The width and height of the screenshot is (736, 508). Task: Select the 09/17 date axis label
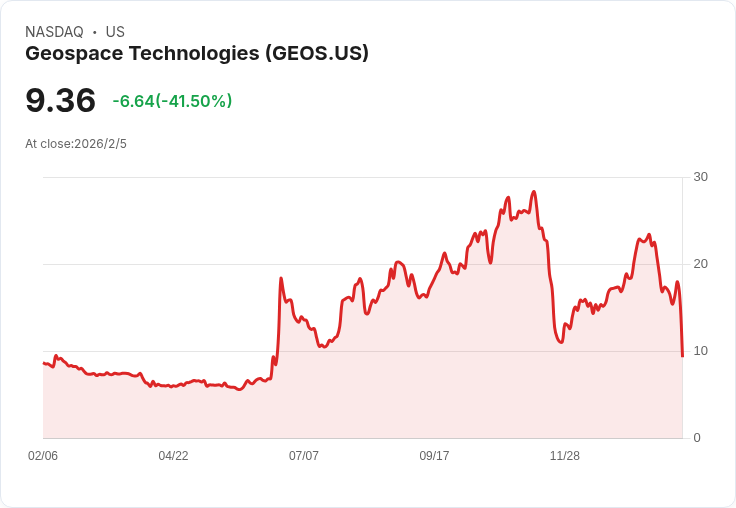pyautogui.click(x=434, y=455)
